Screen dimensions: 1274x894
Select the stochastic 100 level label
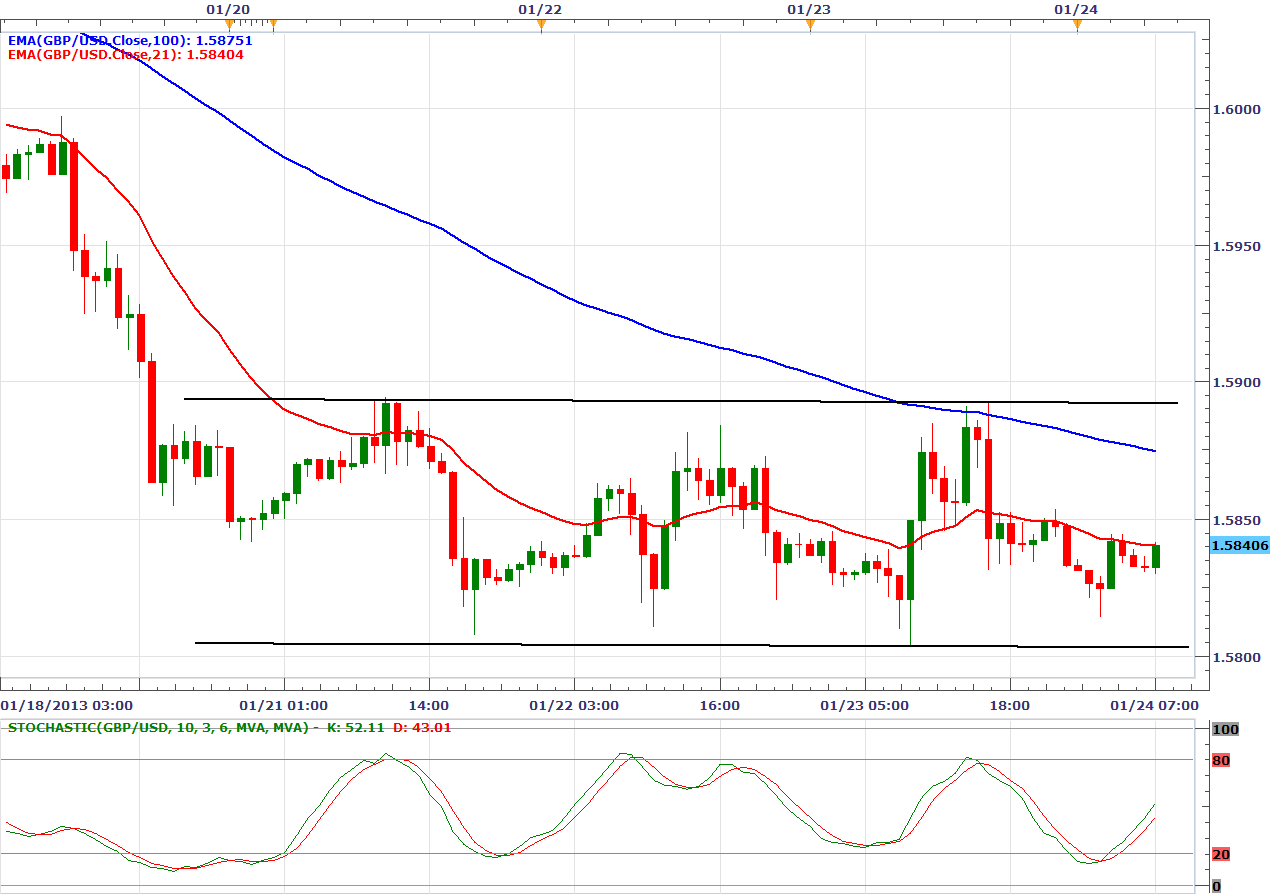(1224, 730)
